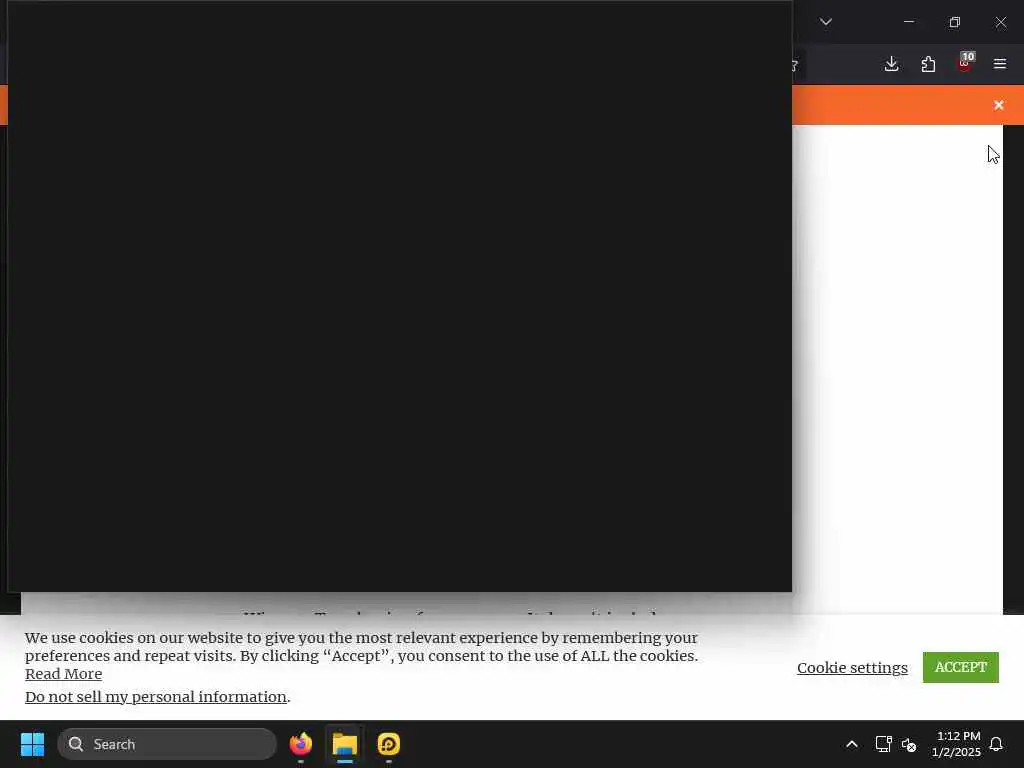Open the network status tray icon
Image resolution: width=1024 pixels, height=768 pixels.
pyautogui.click(x=883, y=744)
